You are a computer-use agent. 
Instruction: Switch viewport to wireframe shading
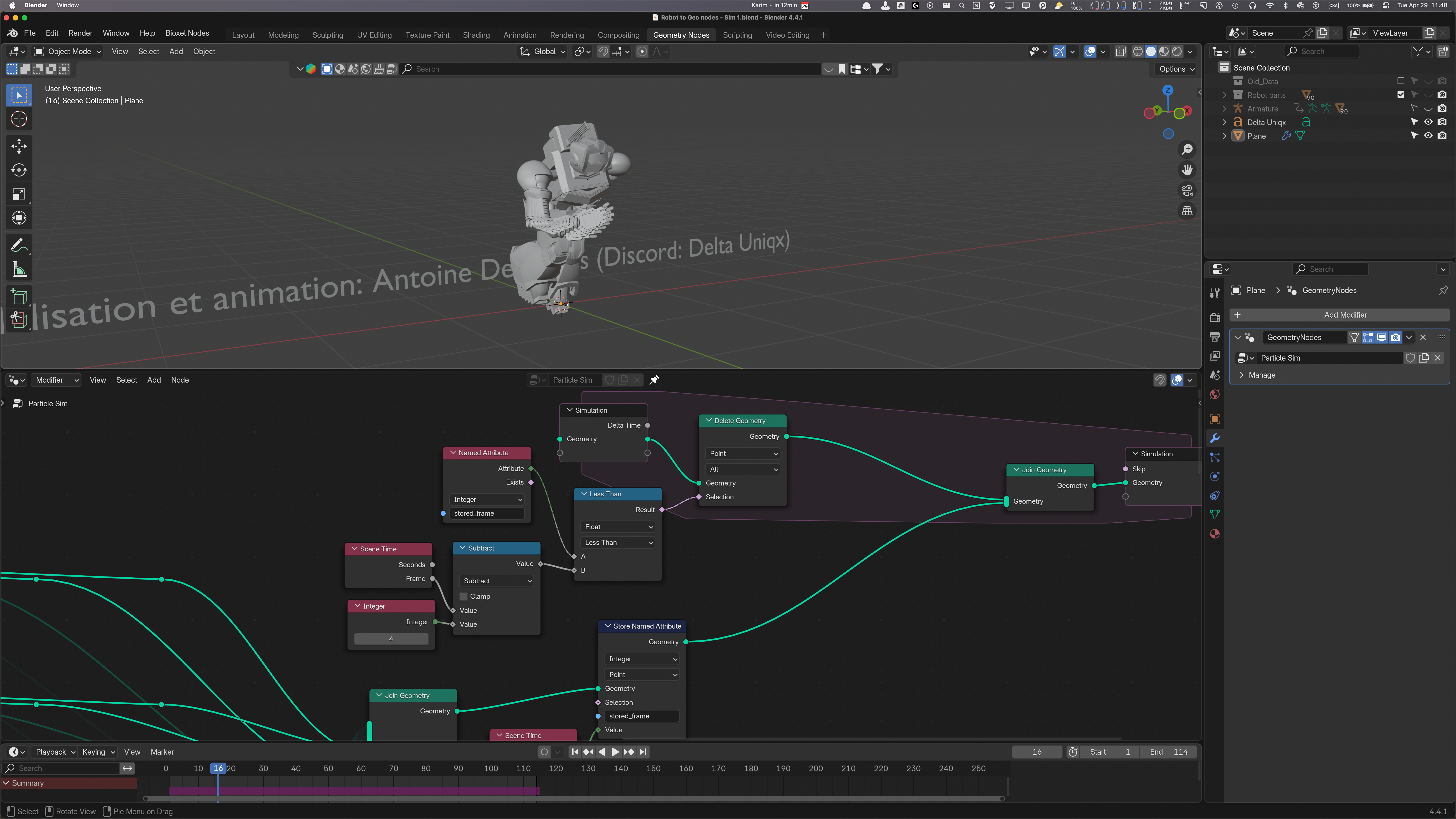tap(1138, 51)
